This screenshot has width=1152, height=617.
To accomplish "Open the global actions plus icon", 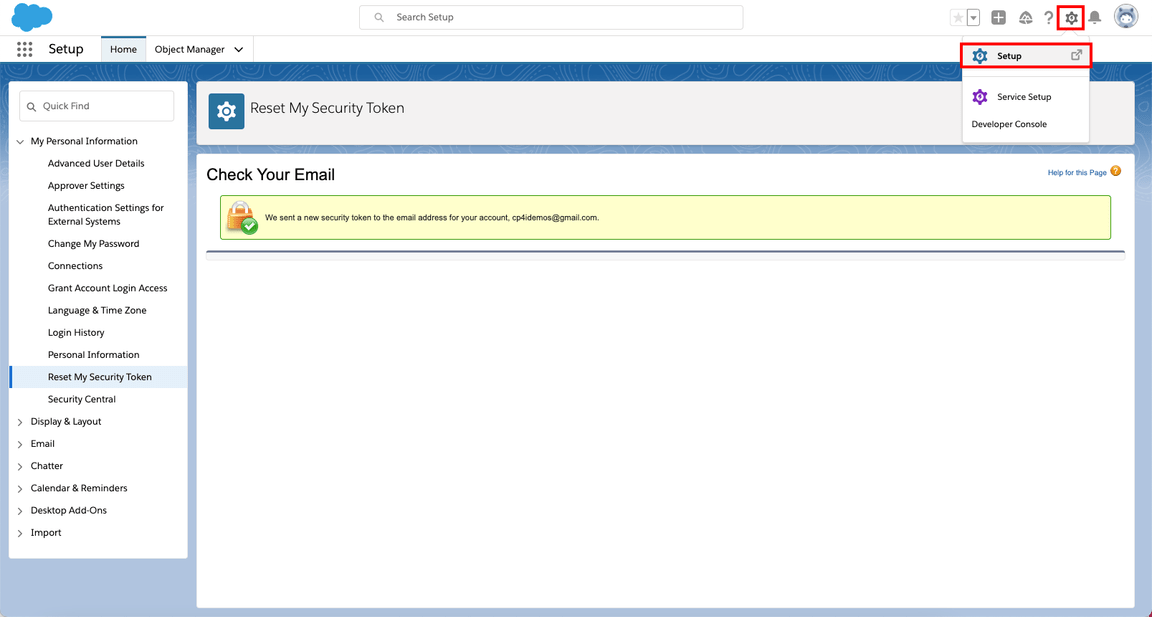I will [x=998, y=18].
